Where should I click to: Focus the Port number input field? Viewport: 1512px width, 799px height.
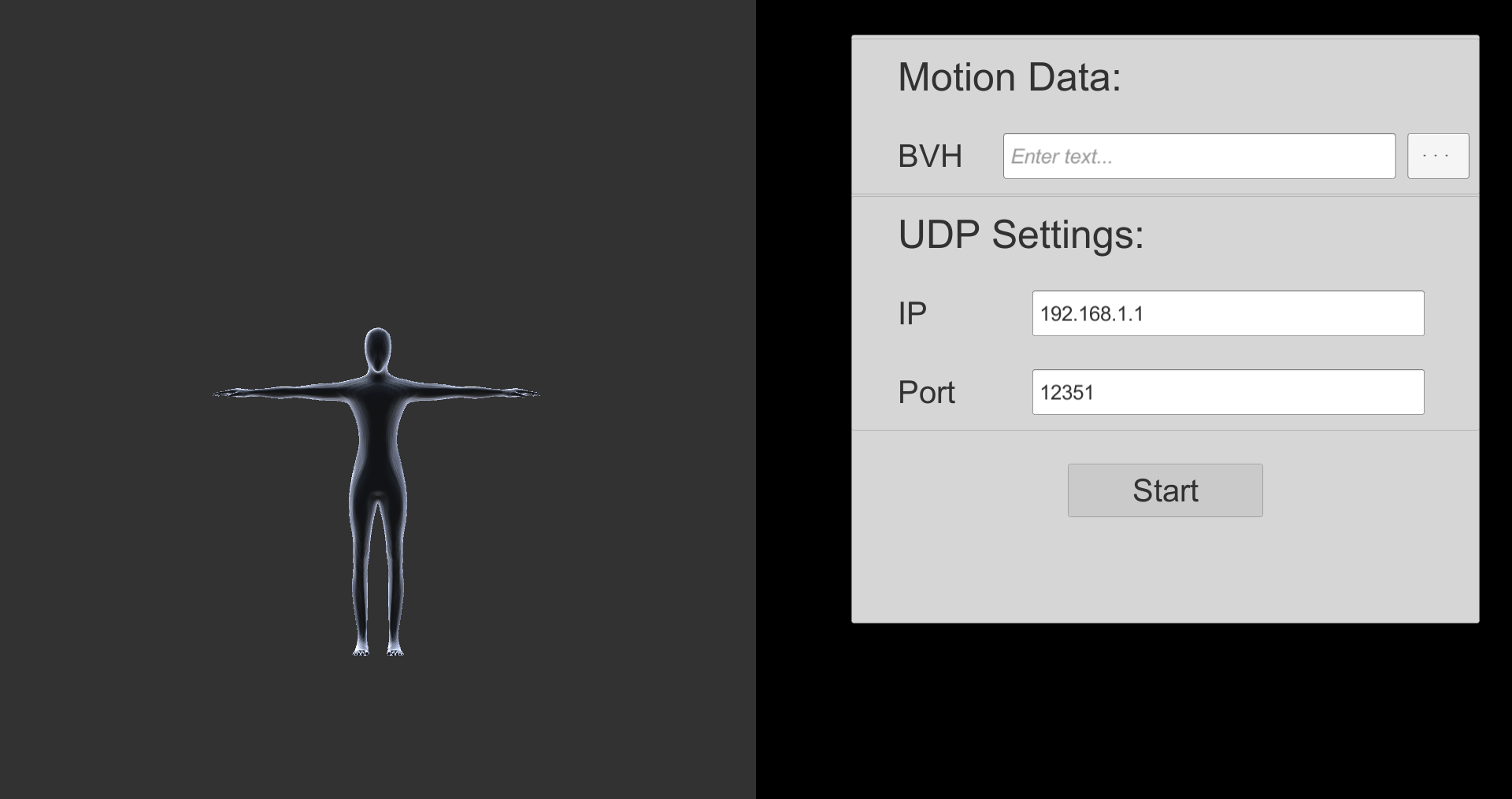click(1228, 392)
